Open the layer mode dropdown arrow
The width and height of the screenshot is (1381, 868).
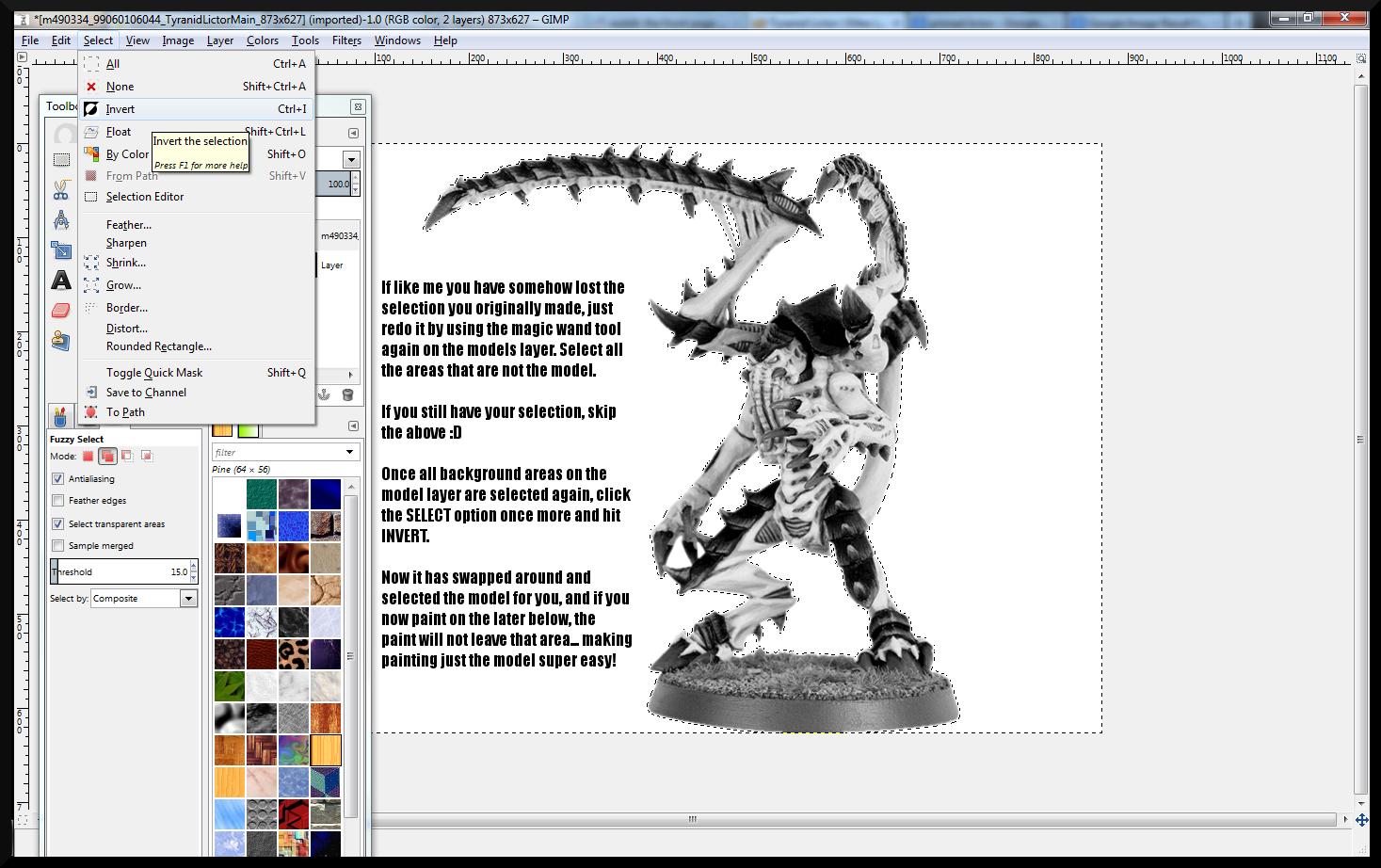pos(351,160)
